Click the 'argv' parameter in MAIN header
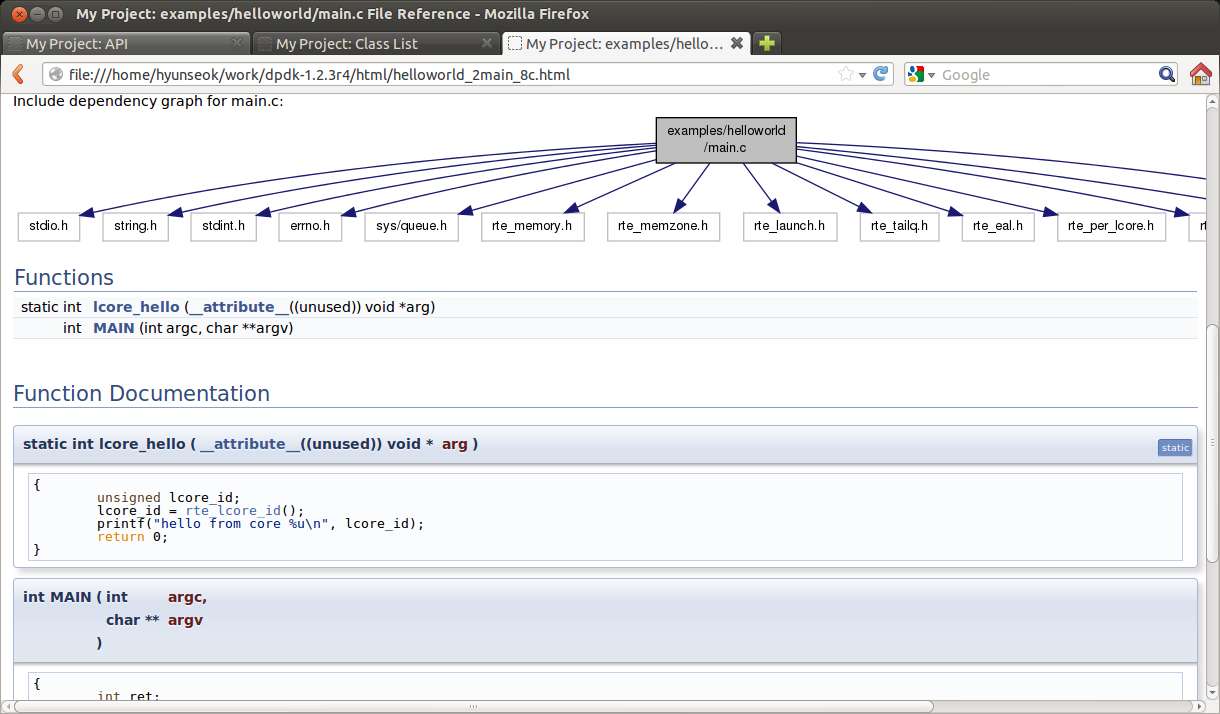The width and height of the screenshot is (1220, 714). tap(186, 620)
